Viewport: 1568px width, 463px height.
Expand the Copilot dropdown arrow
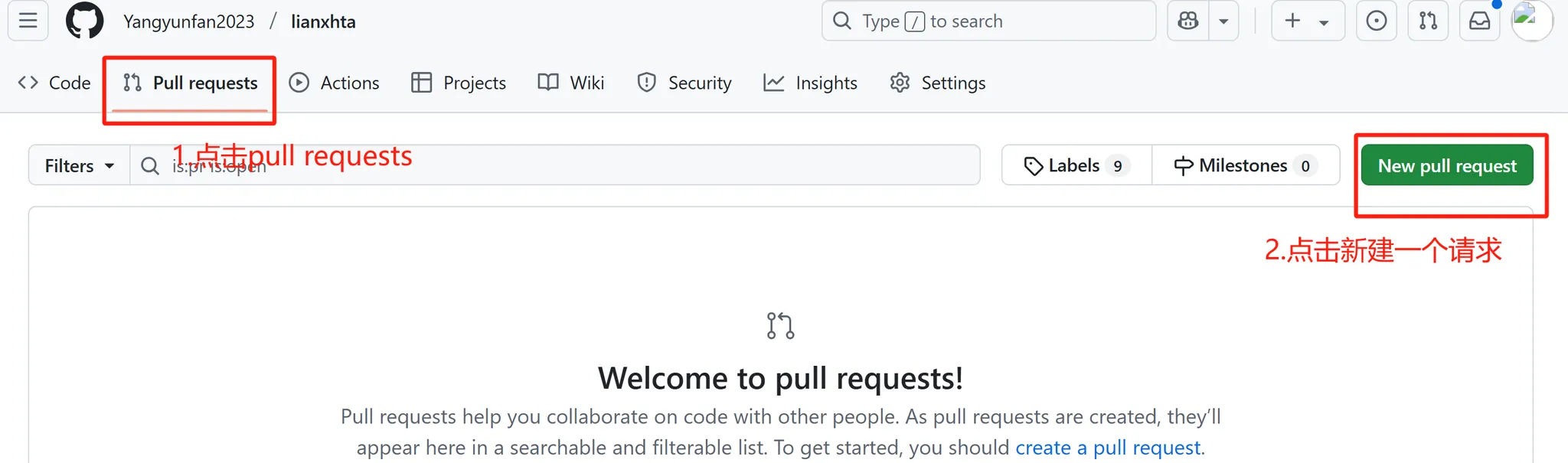1223,21
